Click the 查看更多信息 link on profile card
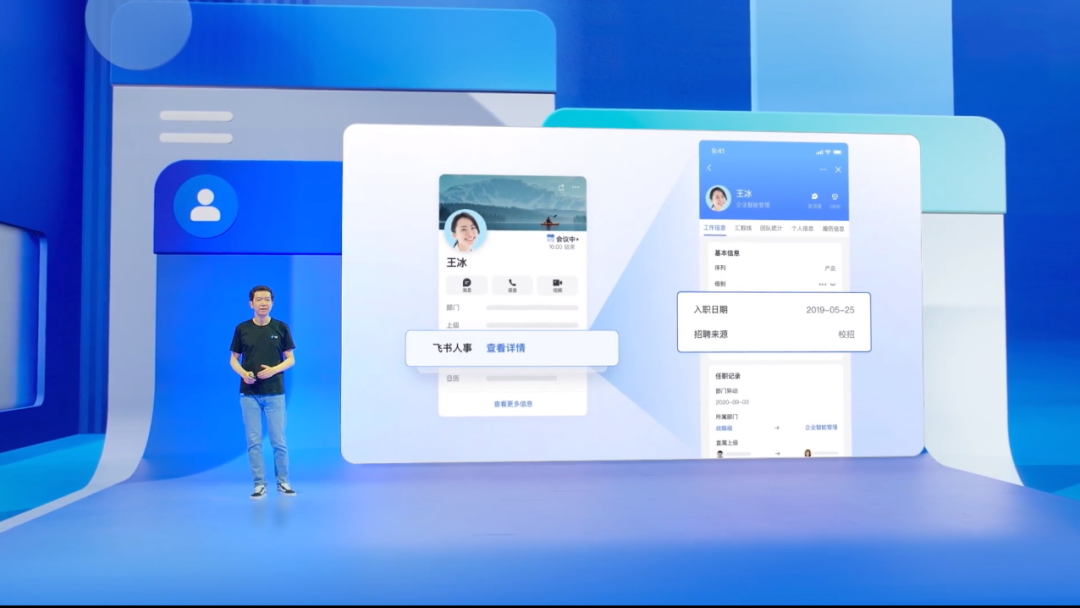 (x=513, y=403)
